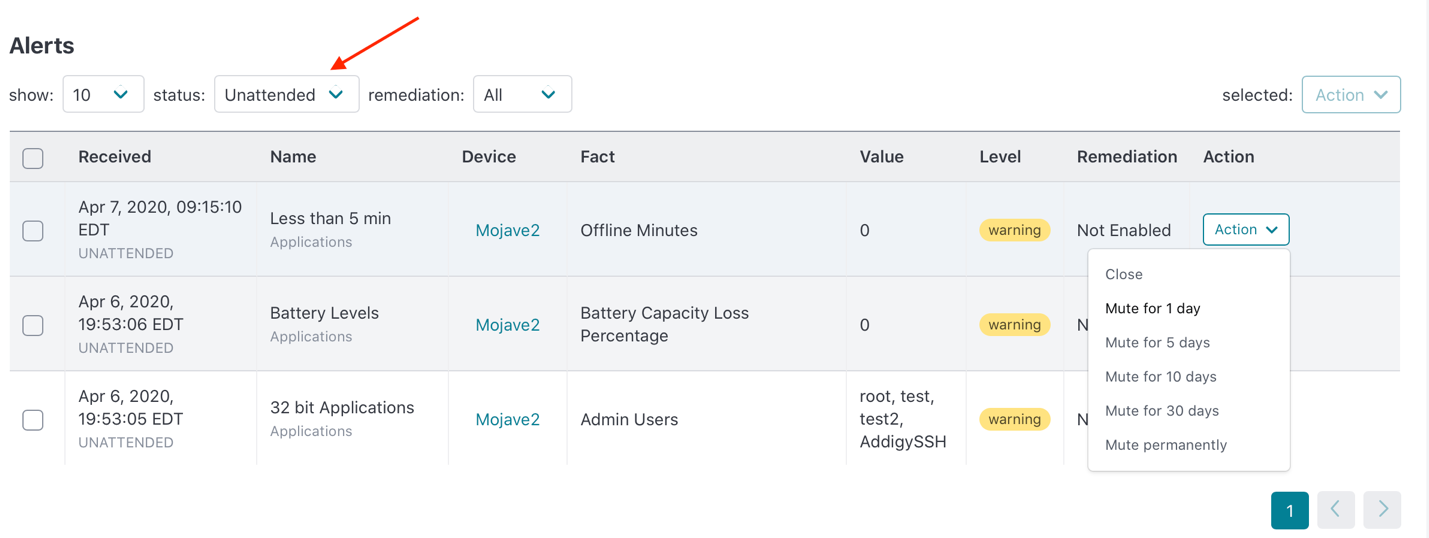The image size is (1429, 538).
Task: Click page 1 pagination button
Action: [x=1289, y=510]
